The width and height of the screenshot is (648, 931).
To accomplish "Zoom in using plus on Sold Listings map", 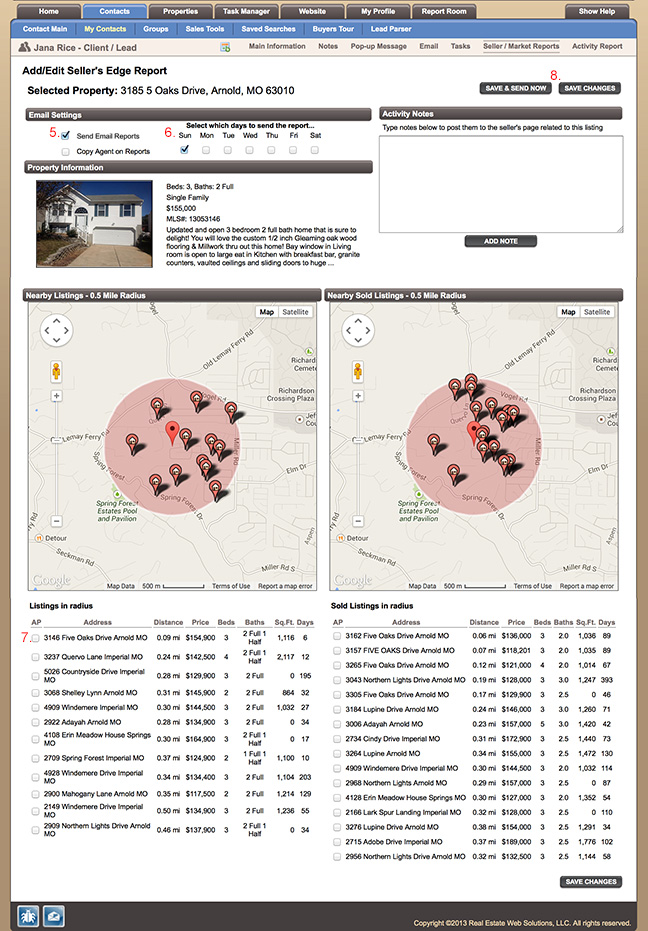I will [x=358, y=396].
